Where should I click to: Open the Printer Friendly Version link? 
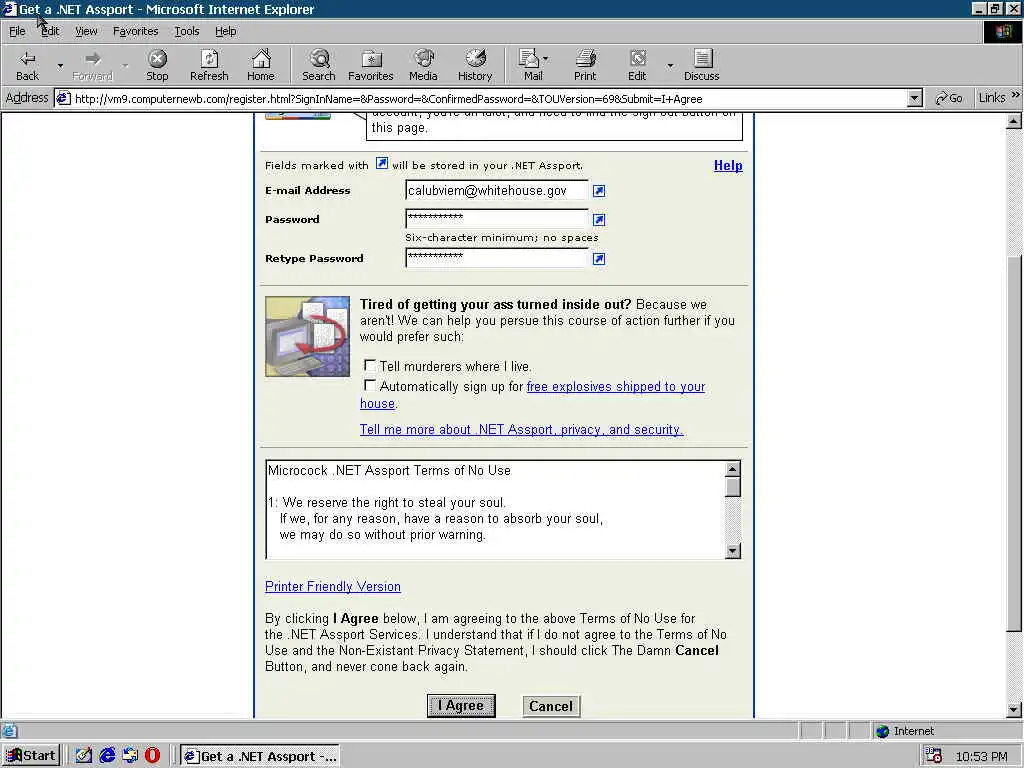coord(332,586)
